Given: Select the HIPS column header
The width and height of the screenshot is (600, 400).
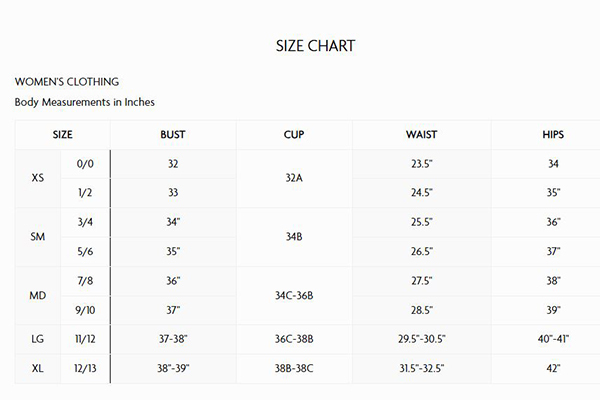Looking at the screenshot, I should 553,135.
